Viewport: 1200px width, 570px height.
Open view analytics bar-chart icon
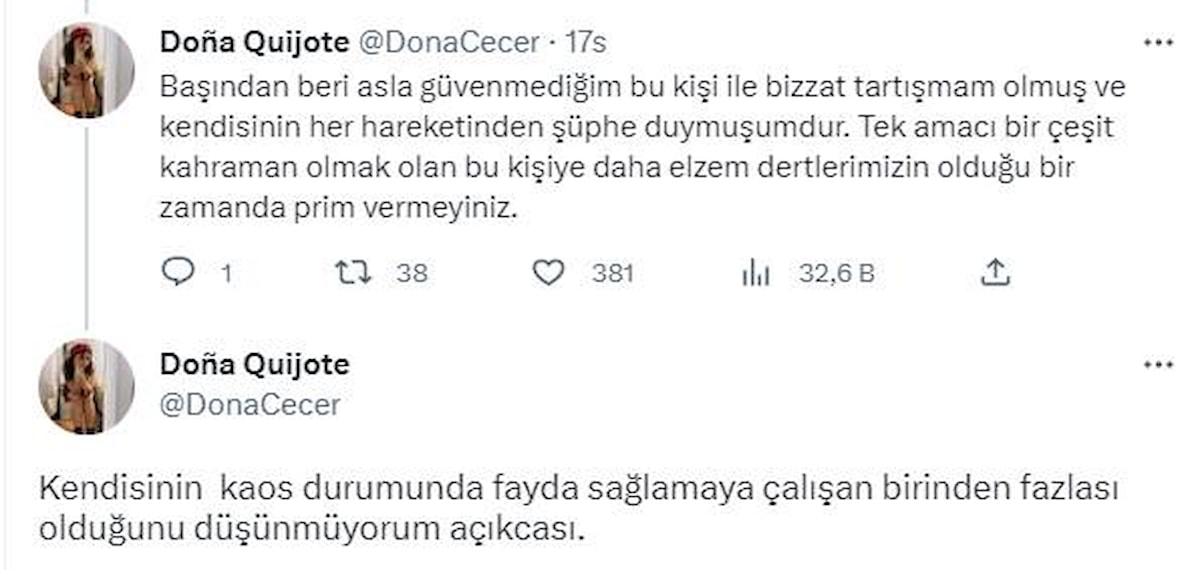click(x=755, y=272)
